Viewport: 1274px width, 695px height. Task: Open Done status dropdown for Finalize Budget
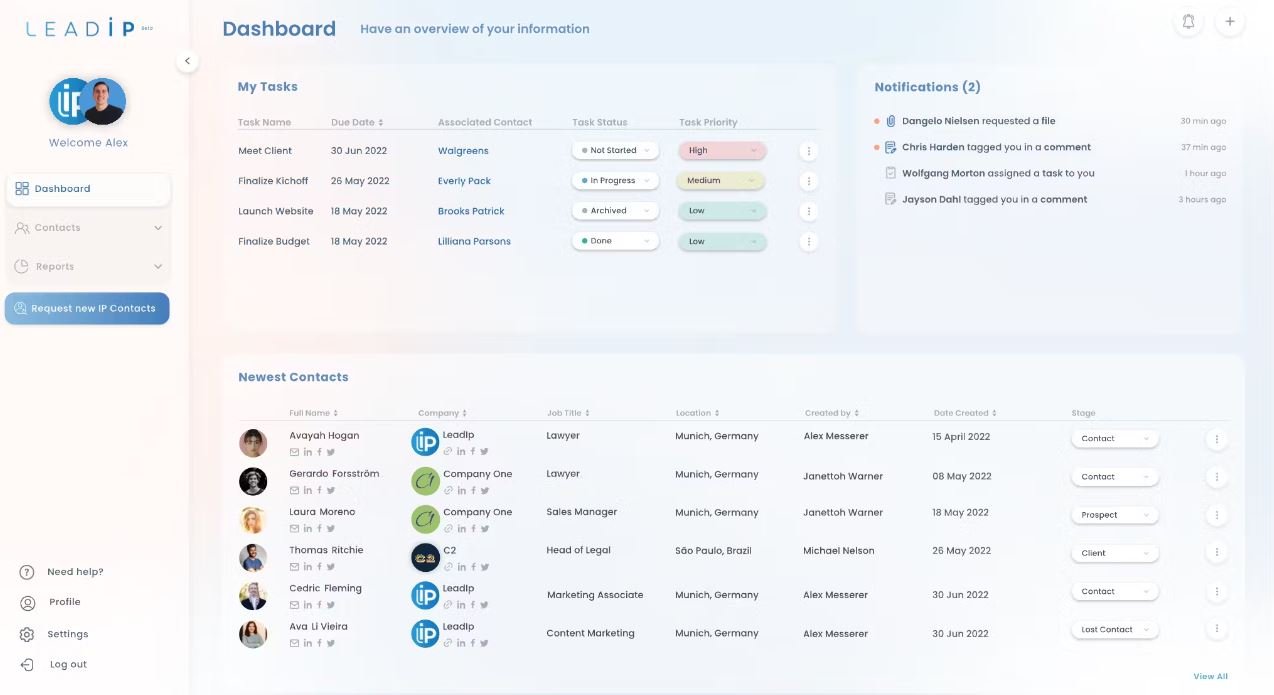615,241
